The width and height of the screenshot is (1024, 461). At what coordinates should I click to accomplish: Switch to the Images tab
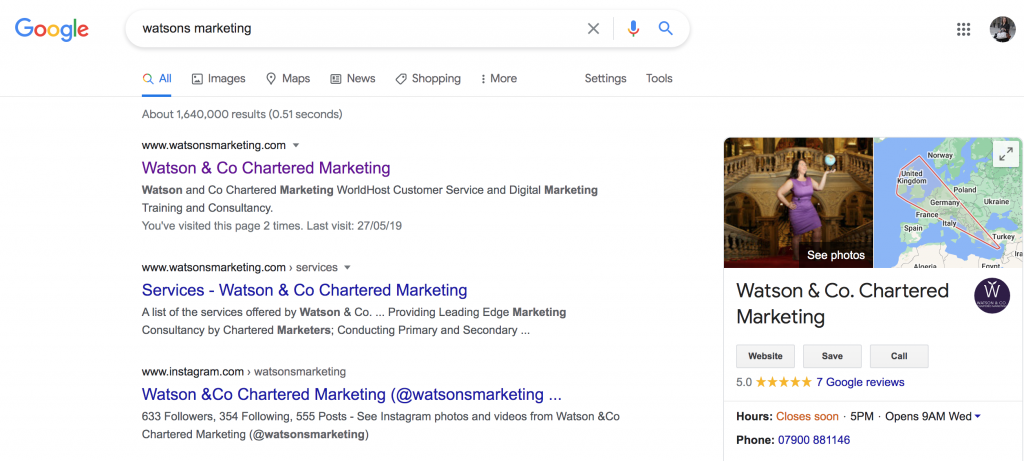click(218, 78)
